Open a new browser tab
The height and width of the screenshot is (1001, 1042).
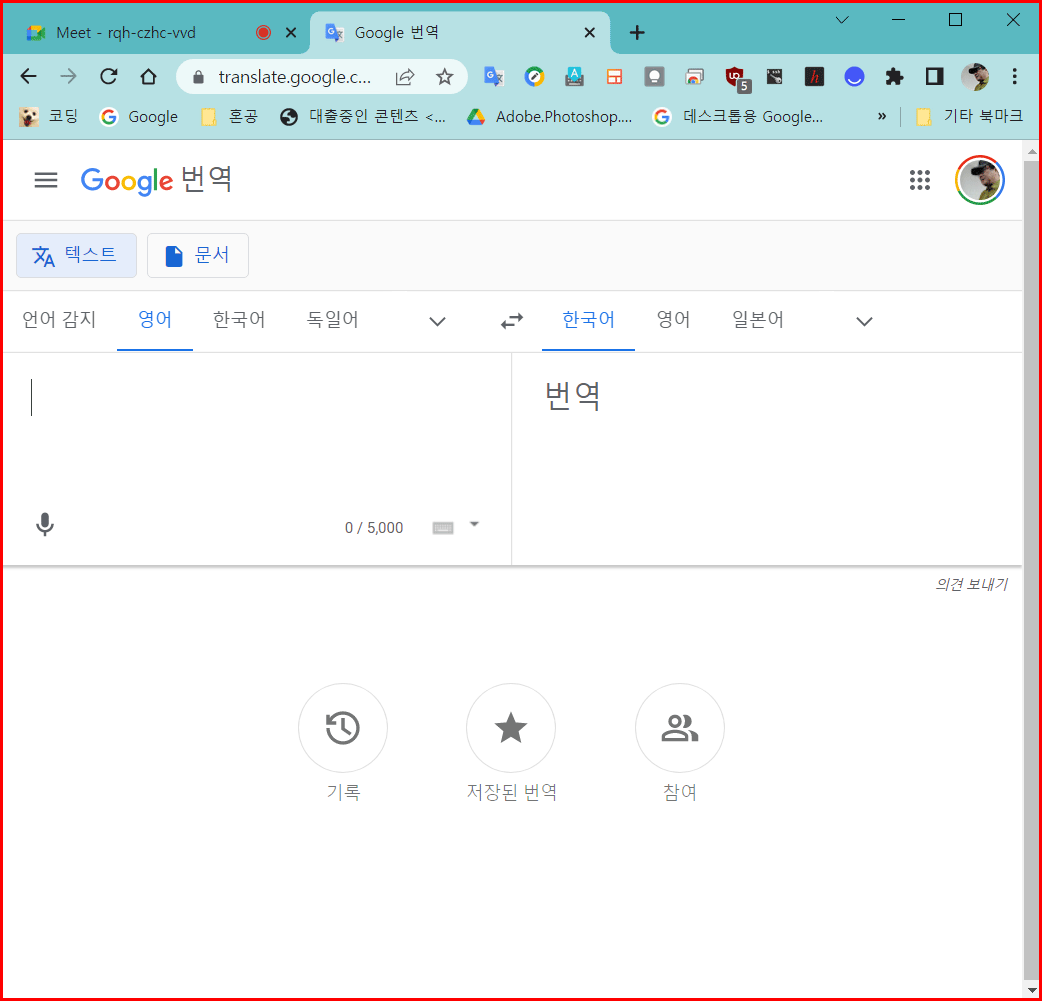coord(637,33)
